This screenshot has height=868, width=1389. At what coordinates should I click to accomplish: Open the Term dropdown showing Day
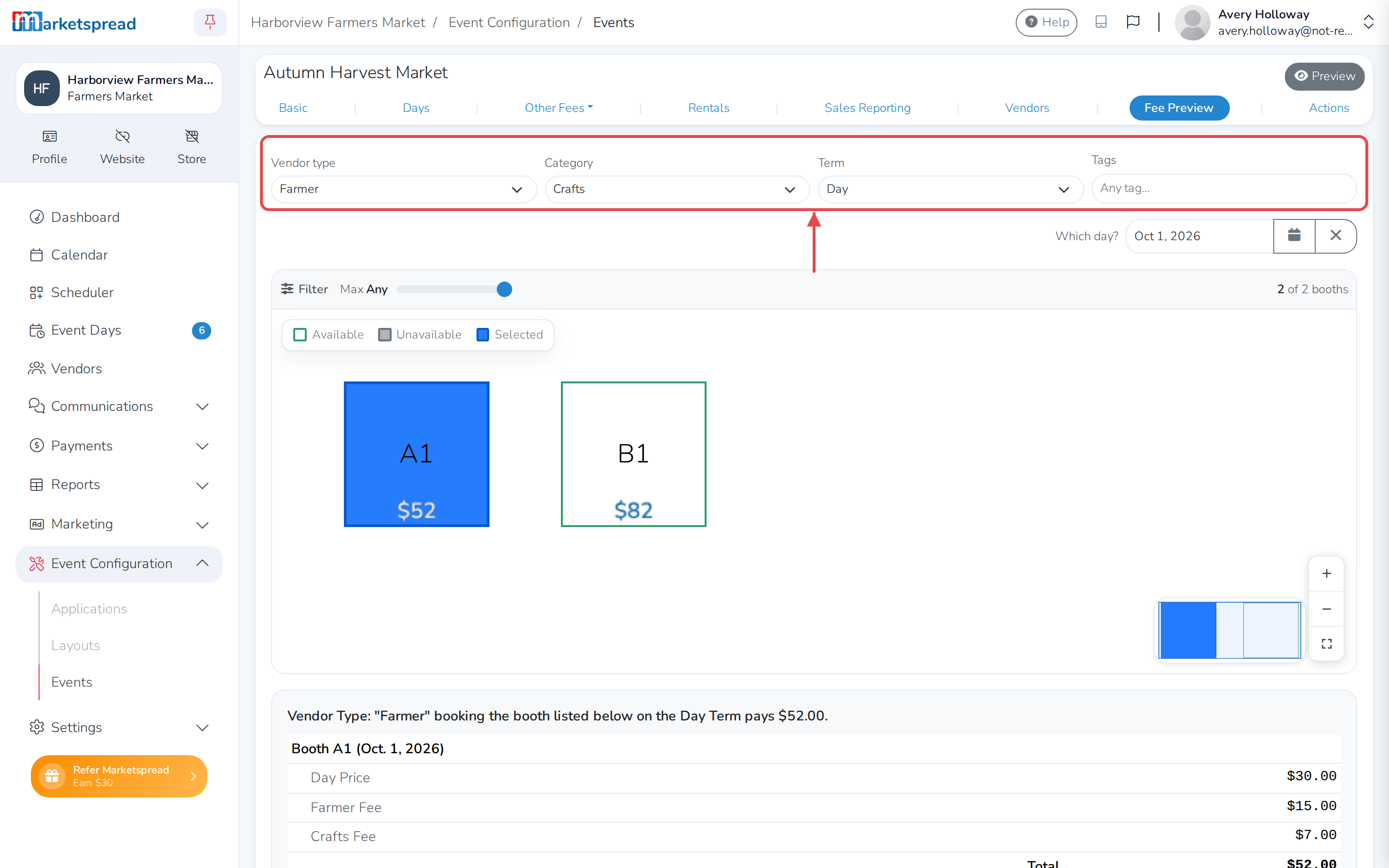[950, 190]
